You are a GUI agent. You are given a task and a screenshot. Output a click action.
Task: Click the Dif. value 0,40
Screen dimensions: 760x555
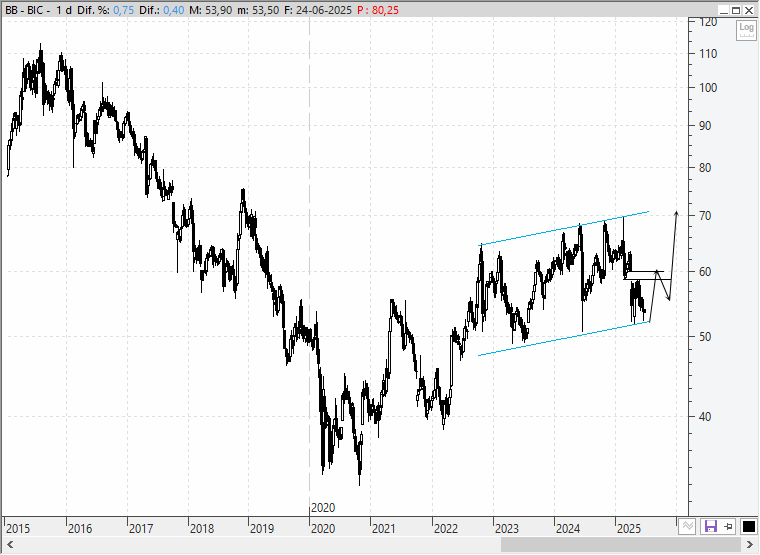[x=174, y=10]
